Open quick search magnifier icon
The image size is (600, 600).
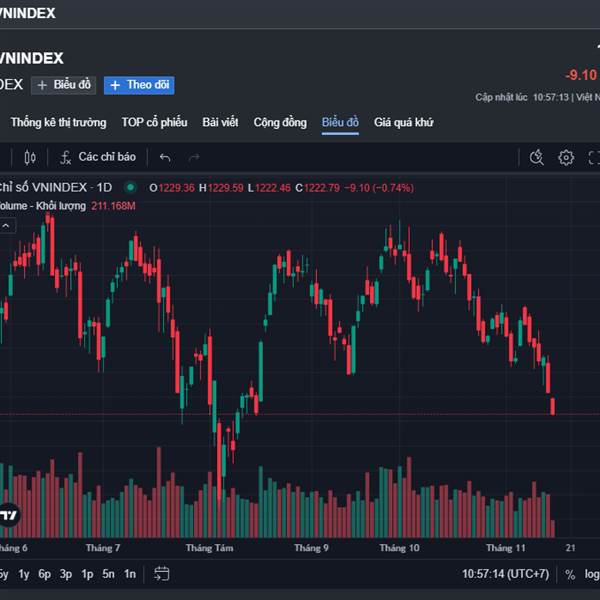point(536,157)
